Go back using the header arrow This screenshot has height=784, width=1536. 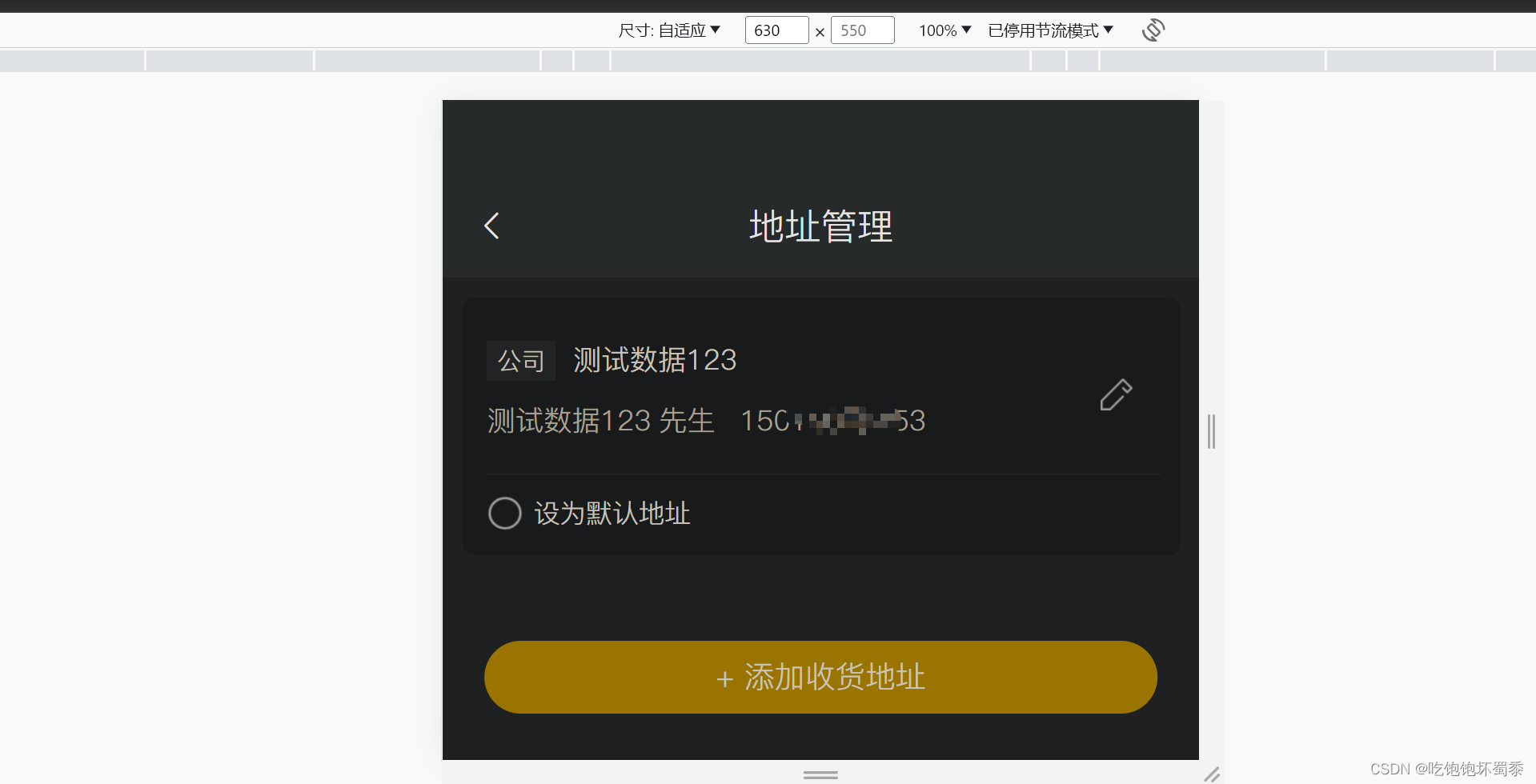point(491,226)
